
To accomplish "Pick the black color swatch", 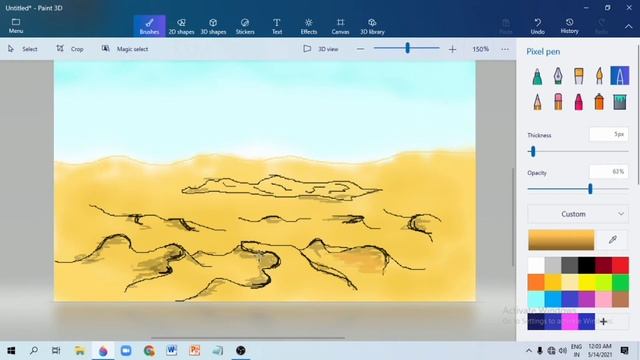I will point(587,265).
